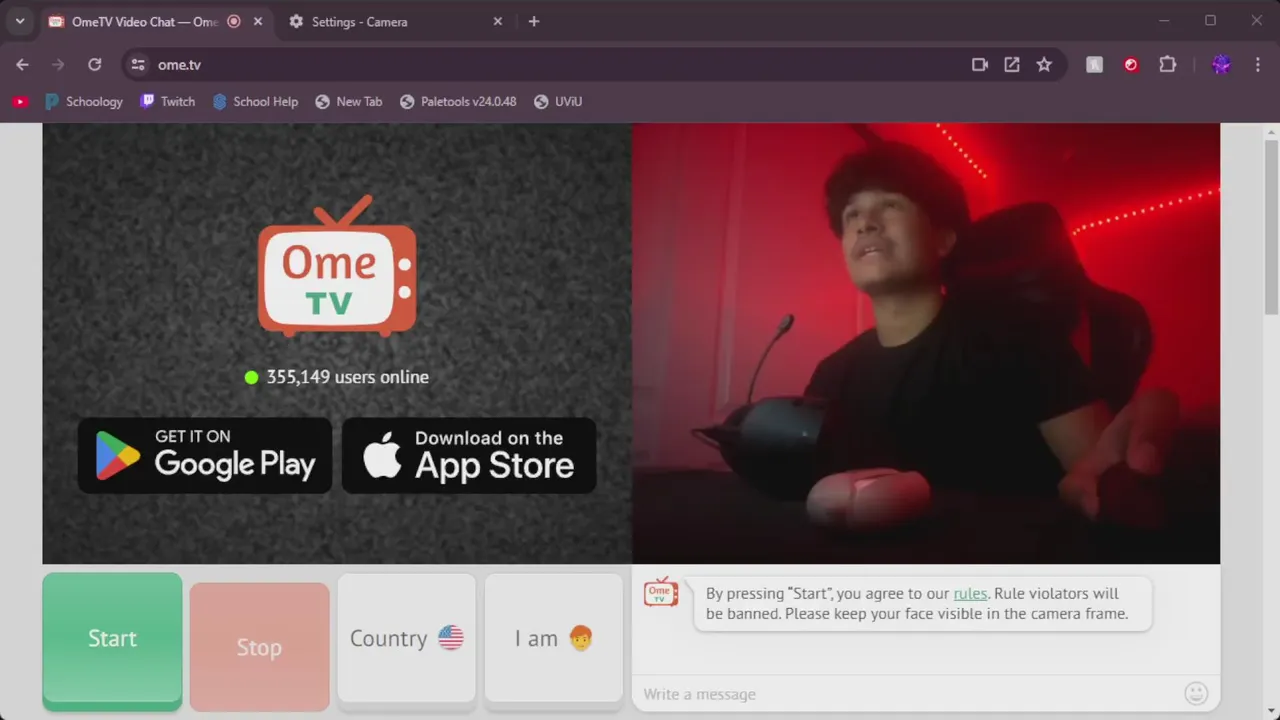This screenshot has width=1280, height=720.
Task: Switch to the Settings - Camera tab
Action: tap(396, 21)
